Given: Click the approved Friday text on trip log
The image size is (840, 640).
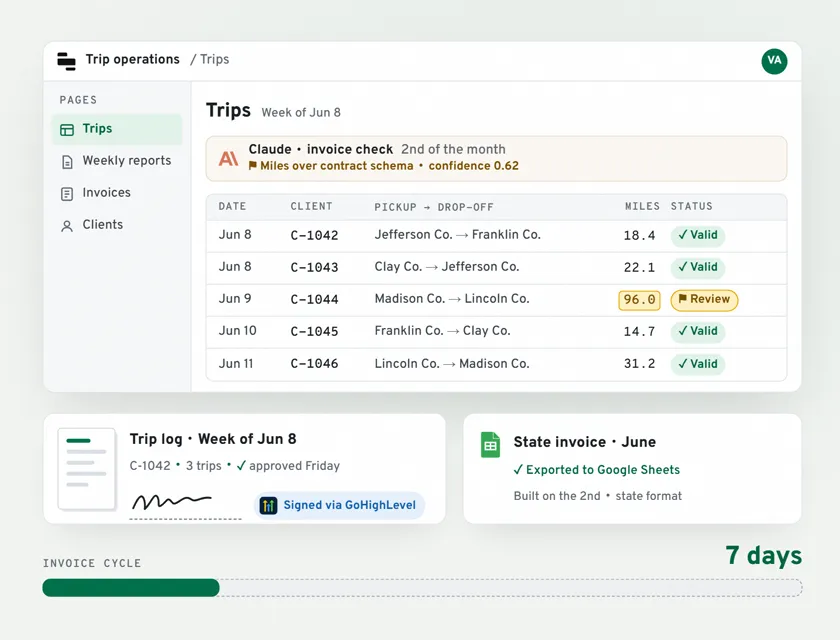Looking at the screenshot, I should [x=294, y=466].
